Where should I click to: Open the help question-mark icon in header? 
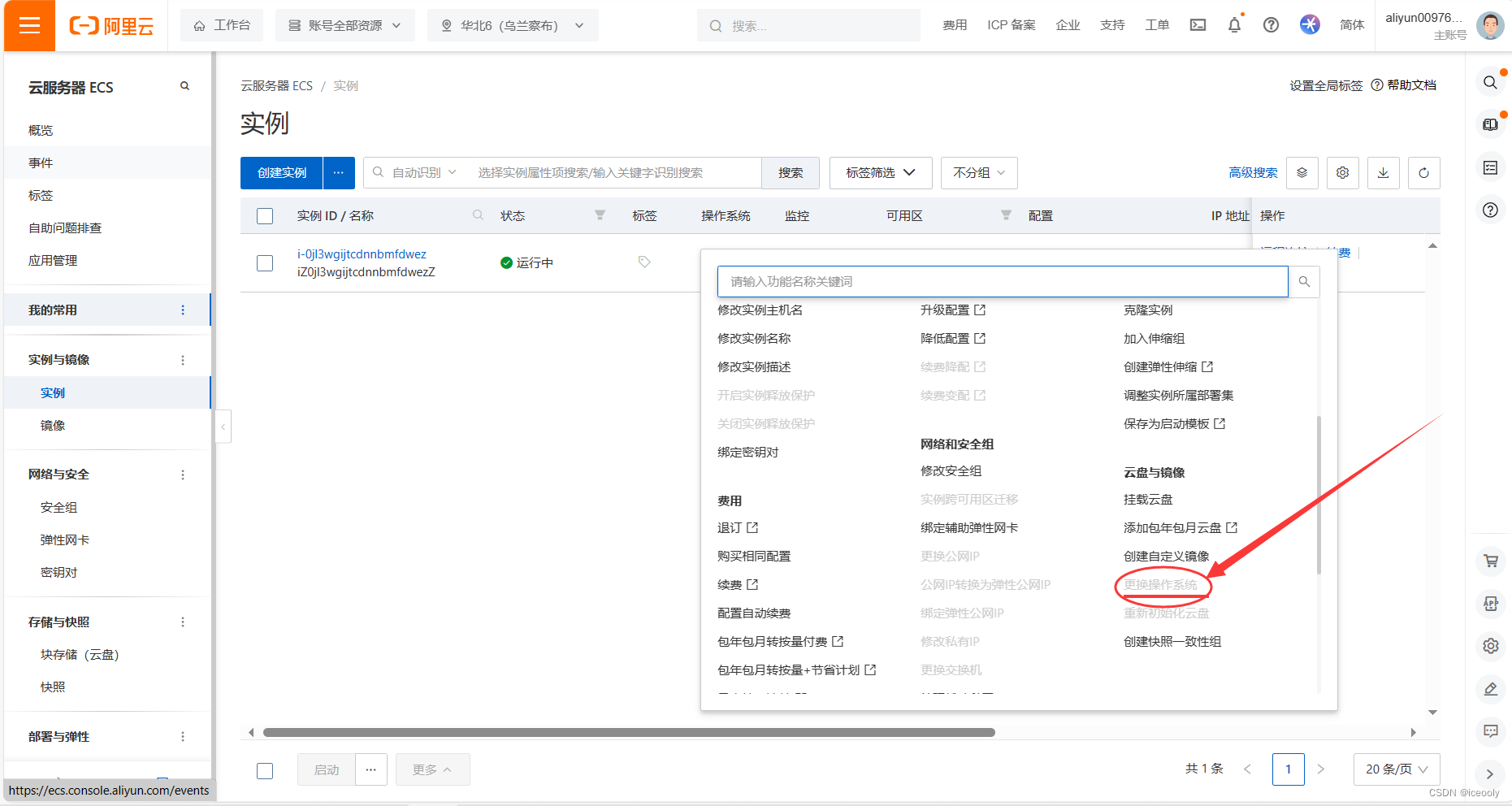(x=1271, y=25)
